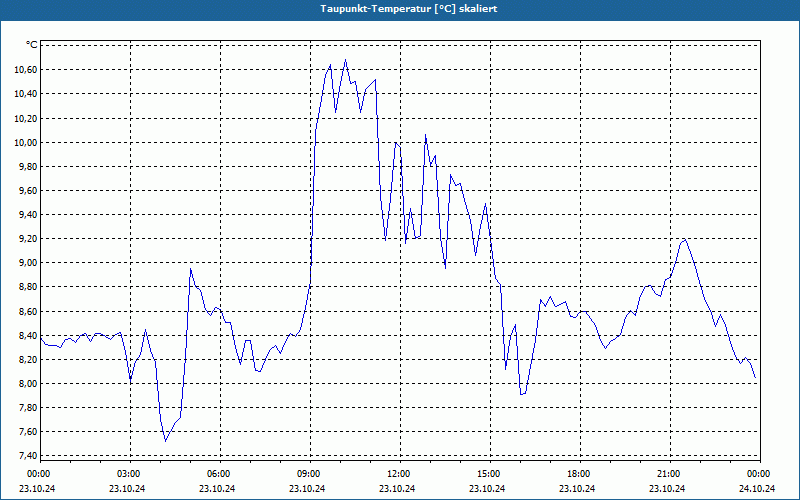The height and width of the screenshot is (500, 800).
Task: Click the '00:00' time label above 24.10.24
Action: point(758,474)
